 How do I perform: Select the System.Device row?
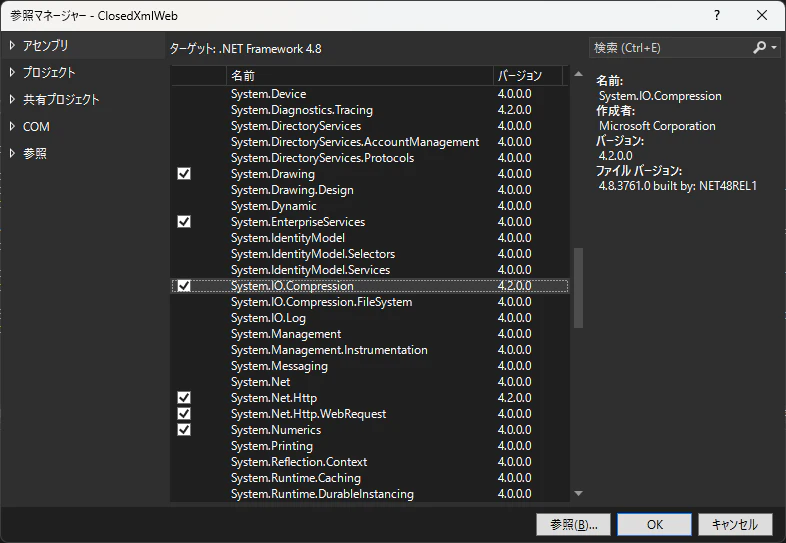point(370,94)
